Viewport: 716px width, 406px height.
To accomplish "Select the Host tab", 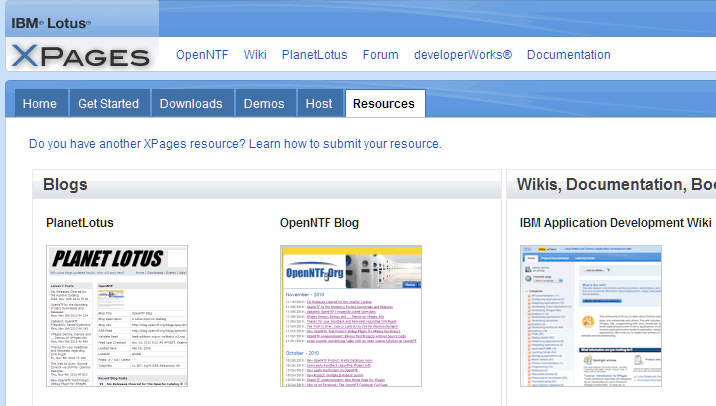I will (x=319, y=104).
